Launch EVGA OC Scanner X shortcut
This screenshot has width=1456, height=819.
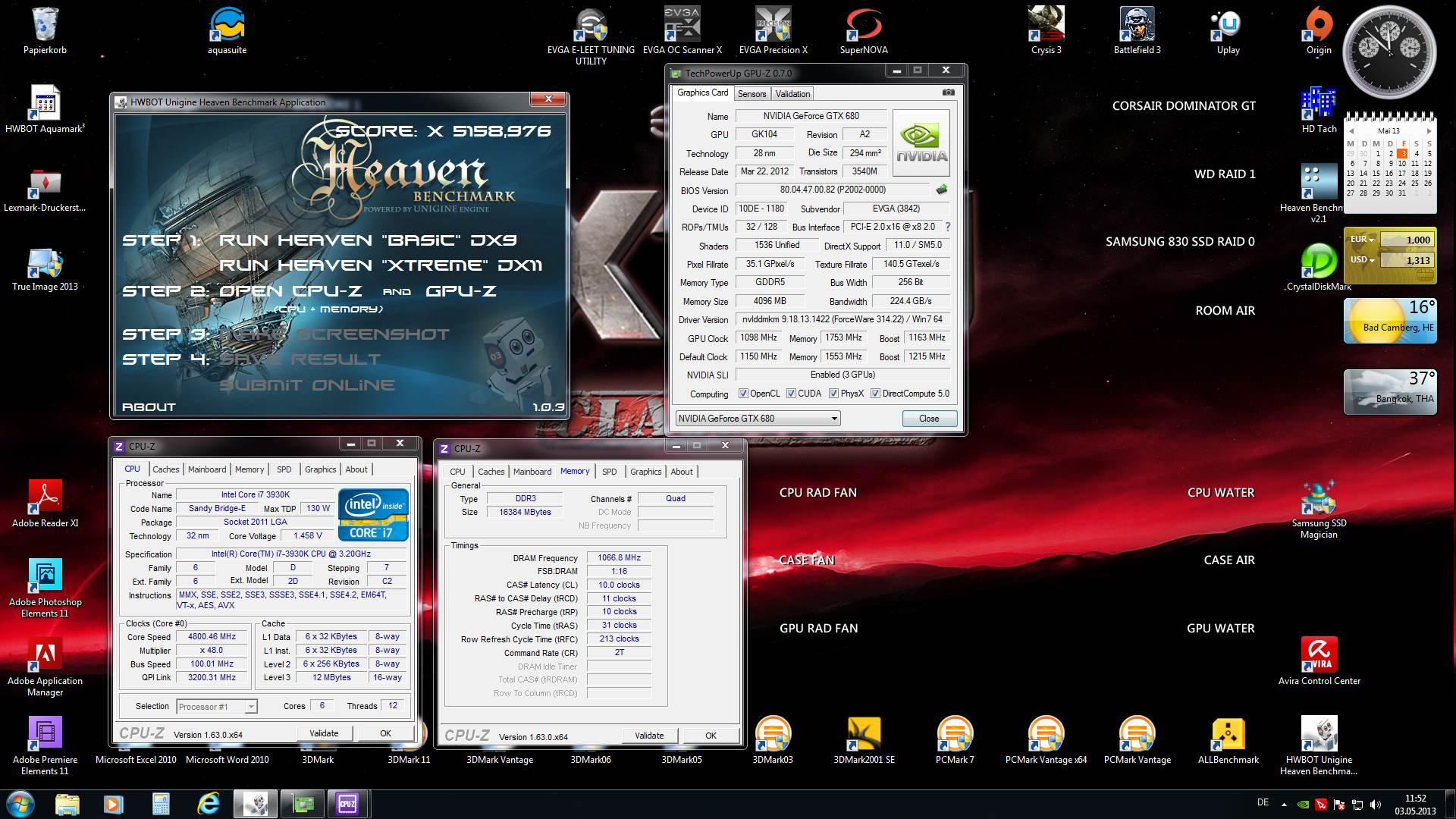(x=682, y=30)
